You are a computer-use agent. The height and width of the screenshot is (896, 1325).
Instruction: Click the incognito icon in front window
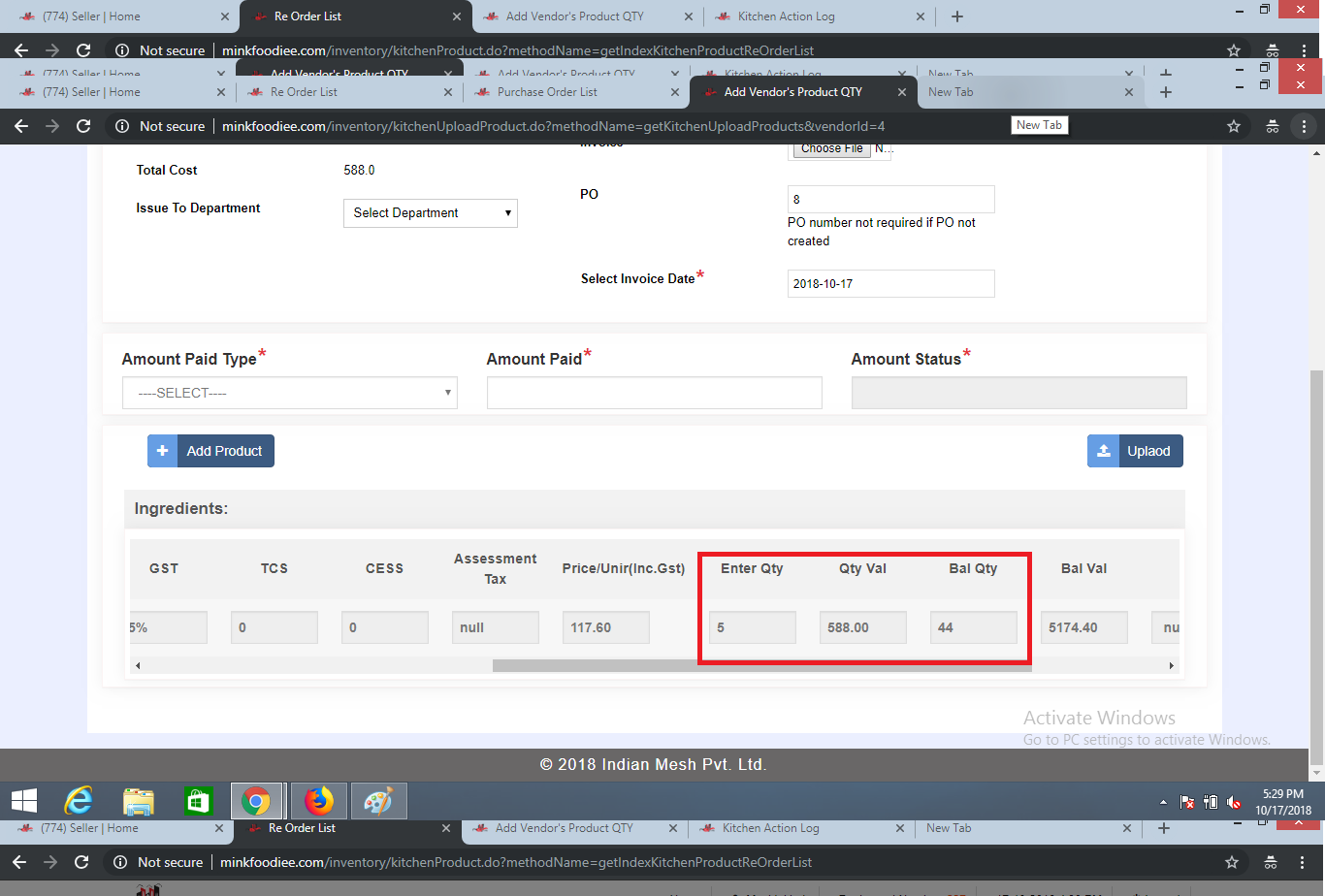[x=1273, y=126]
